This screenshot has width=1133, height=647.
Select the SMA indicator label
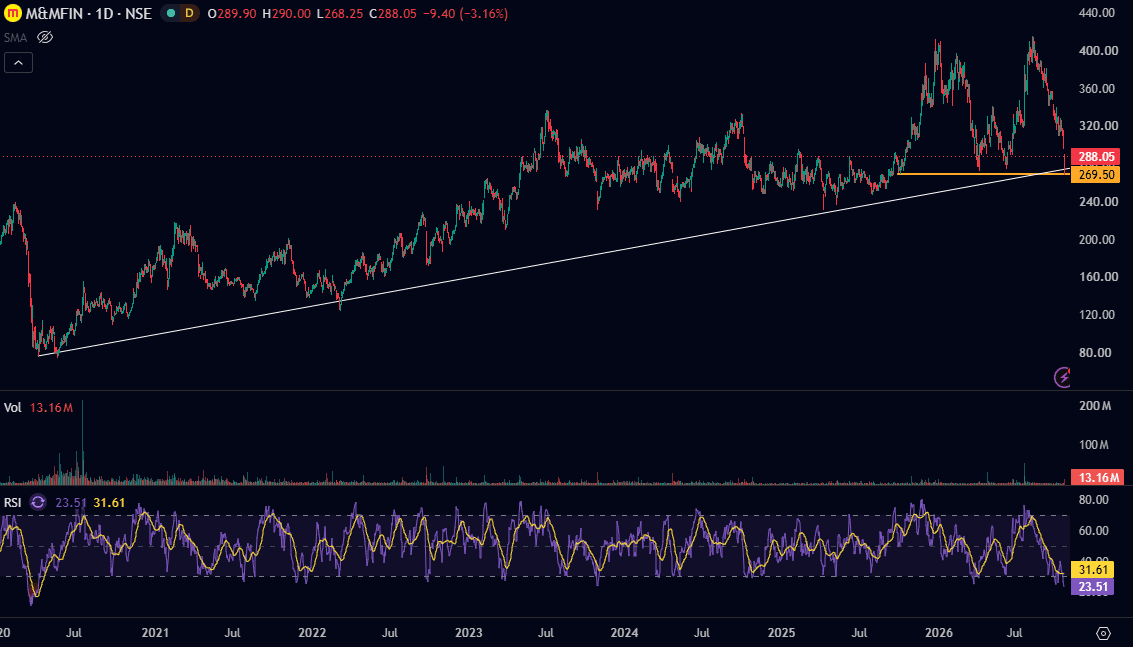click(15, 38)
